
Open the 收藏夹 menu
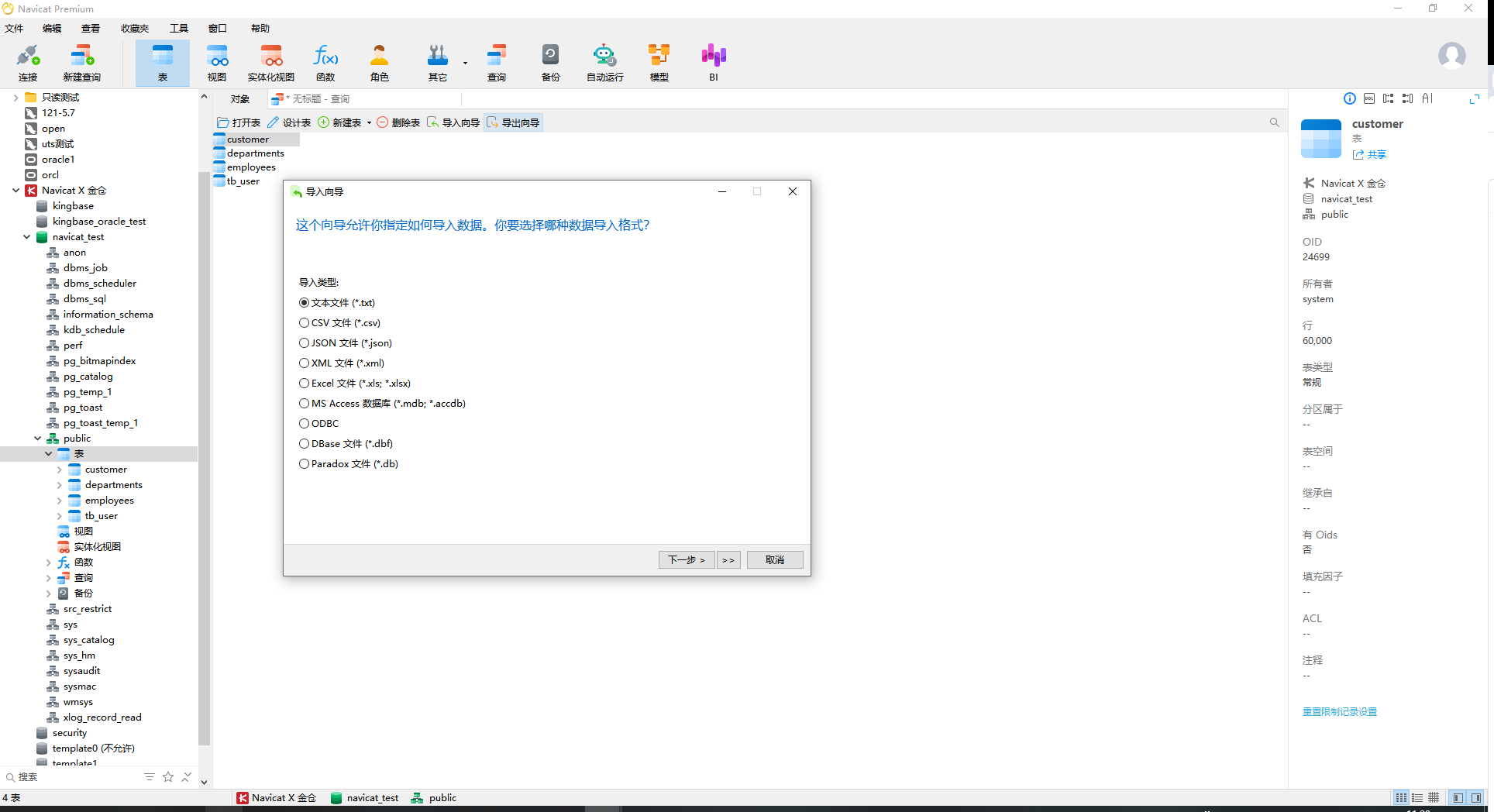click(135, 28)
